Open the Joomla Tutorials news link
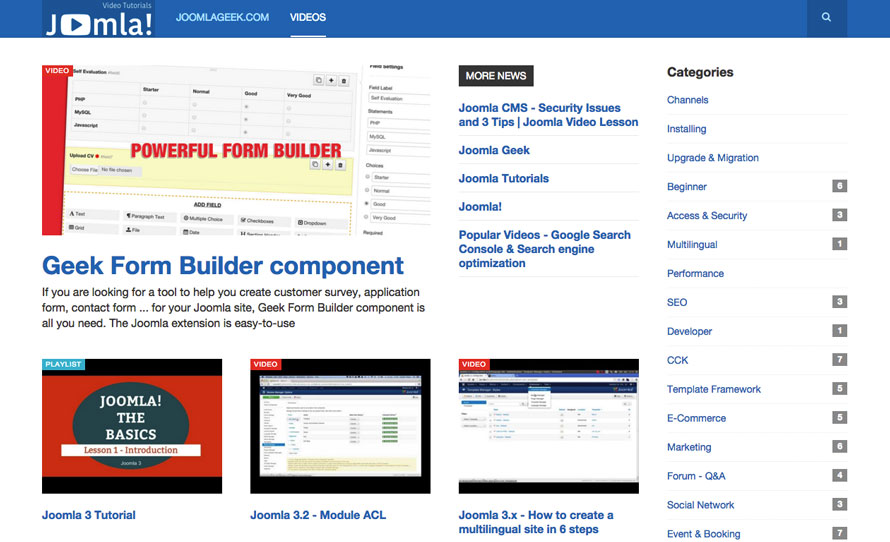The width and height of the screenshot is (890, 542). (x=503, y=179)
